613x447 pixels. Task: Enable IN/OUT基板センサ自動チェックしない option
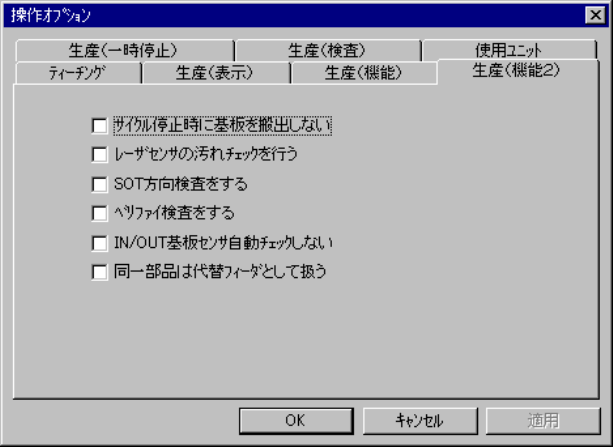pyautogui.click(x=100, y=243)
